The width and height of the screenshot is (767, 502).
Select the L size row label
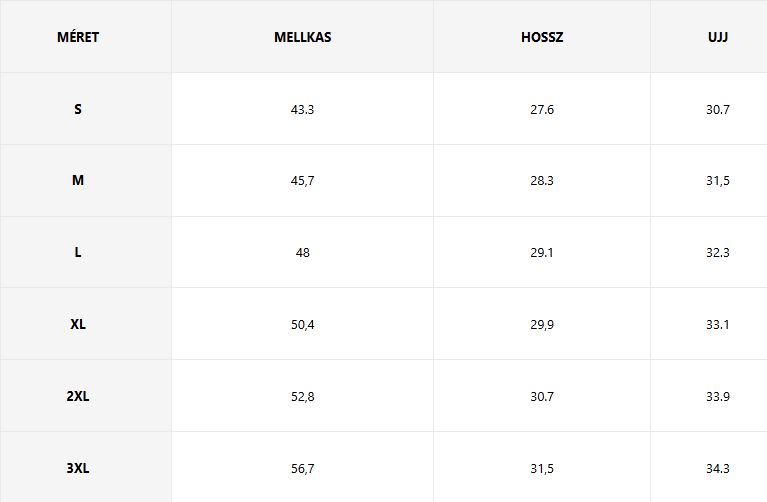point(78,253)
